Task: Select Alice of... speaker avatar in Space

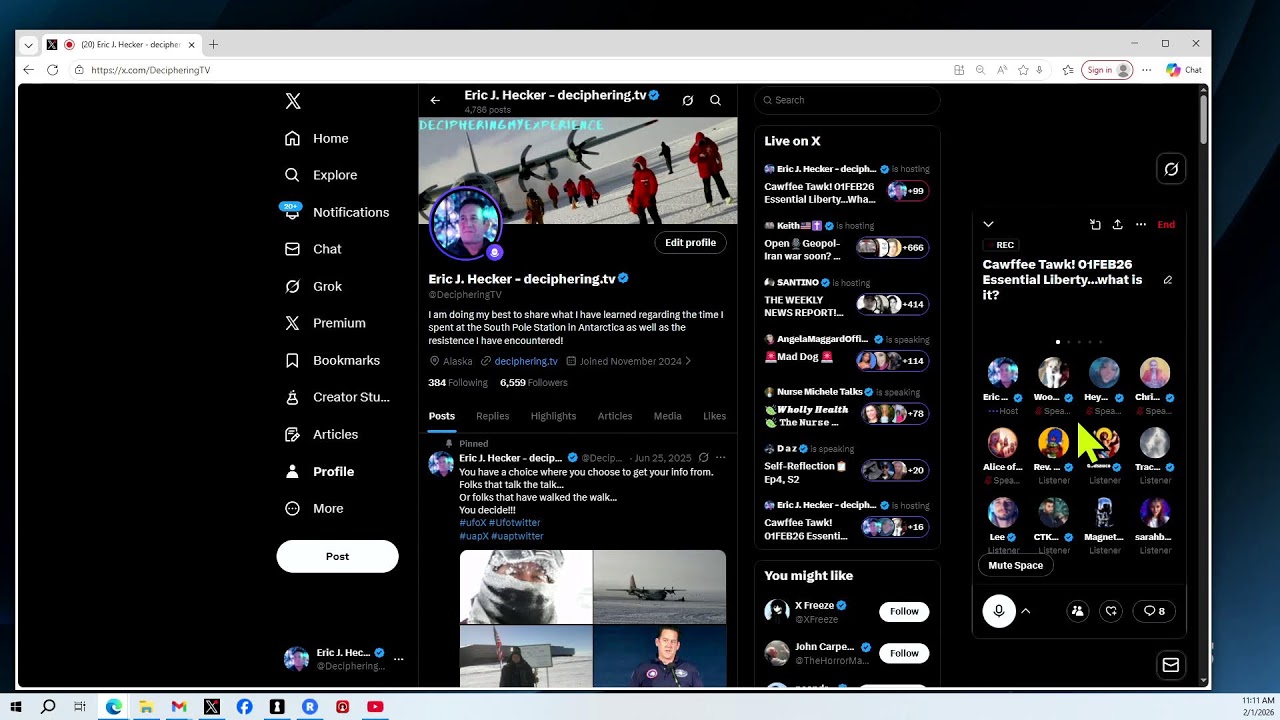Action: [x=1003, y=443]
